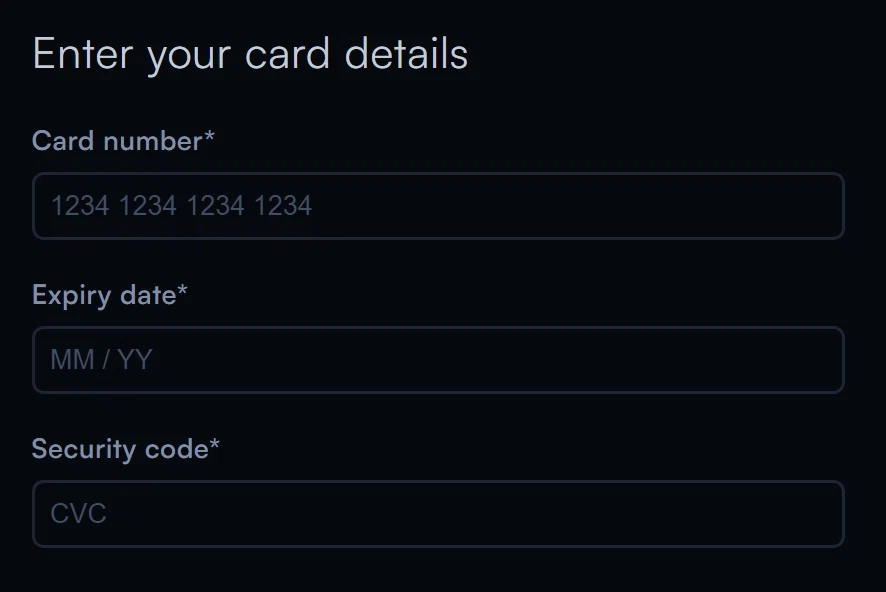This screenshot has height=592, width=886.
Task: Click the word "details" in the heading
Action: click(x=406, y=54)
